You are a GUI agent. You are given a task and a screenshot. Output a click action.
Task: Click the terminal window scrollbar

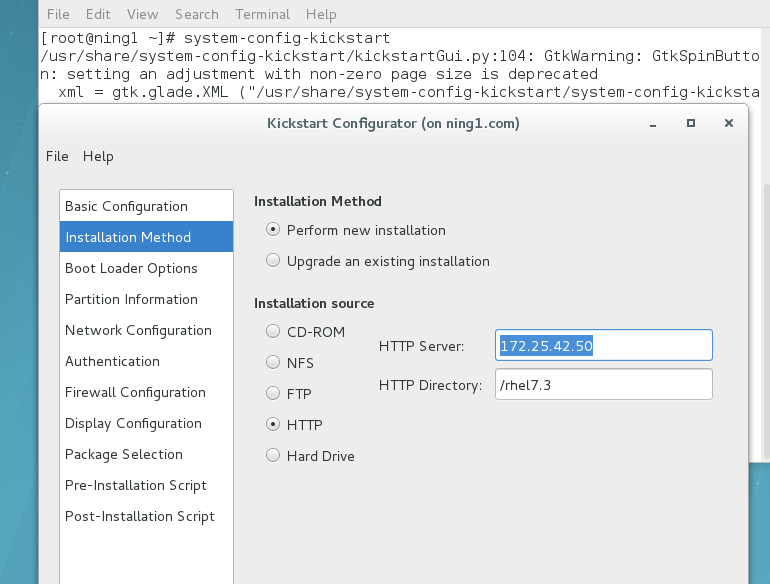[767, 322]
